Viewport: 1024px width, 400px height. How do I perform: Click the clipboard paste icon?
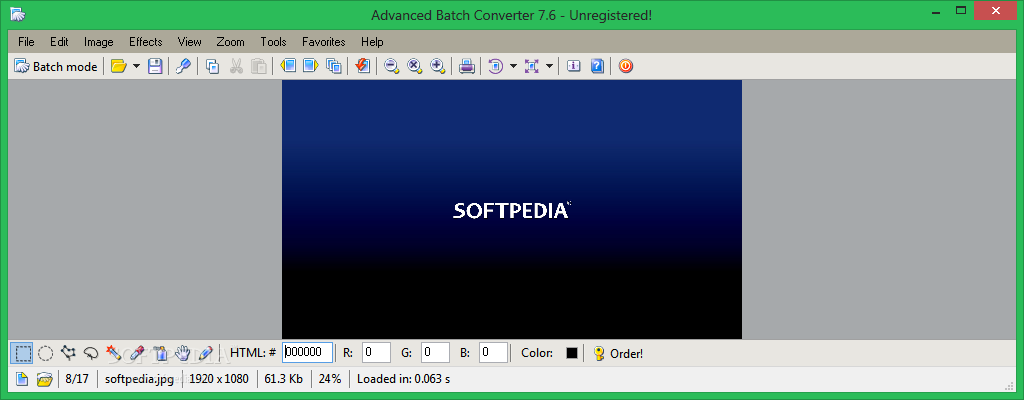point(259,66)
